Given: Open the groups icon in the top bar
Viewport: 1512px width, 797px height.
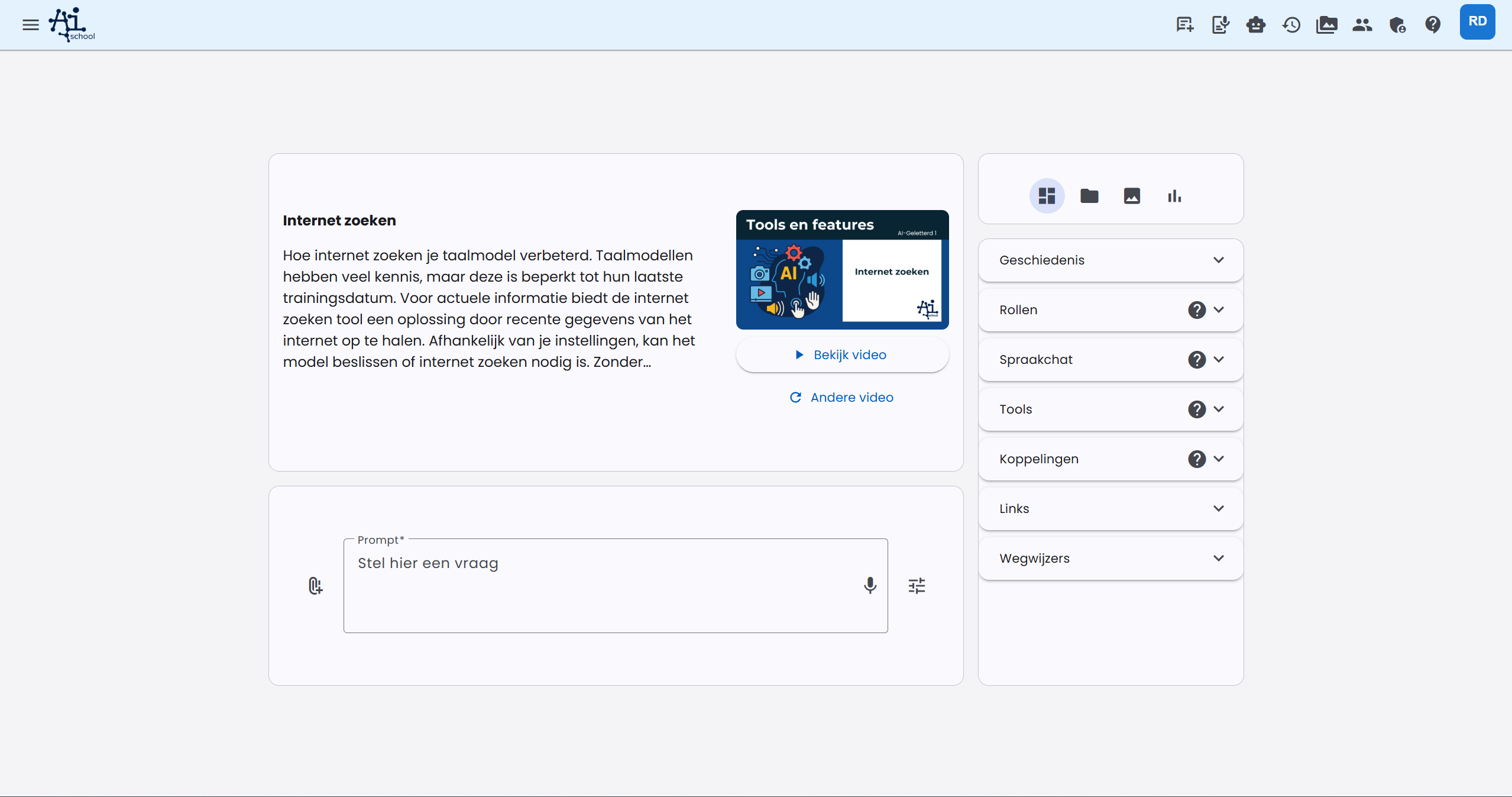Looking at the screenshot, I should coord(1362,24).
